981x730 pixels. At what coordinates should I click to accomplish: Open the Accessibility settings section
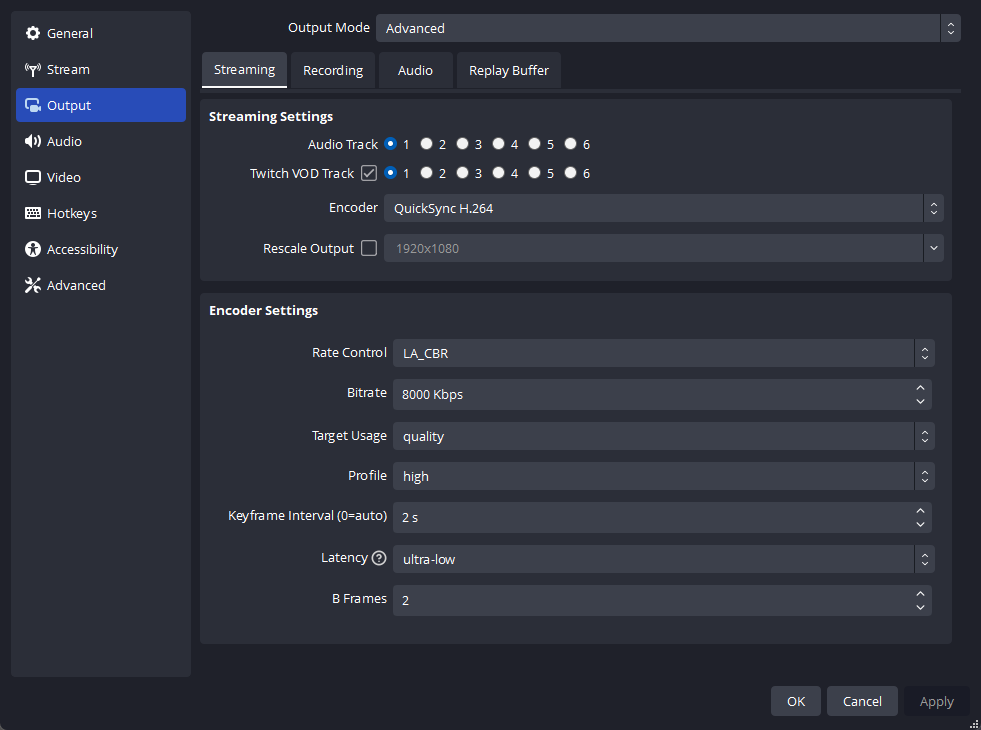click(101, 249)
